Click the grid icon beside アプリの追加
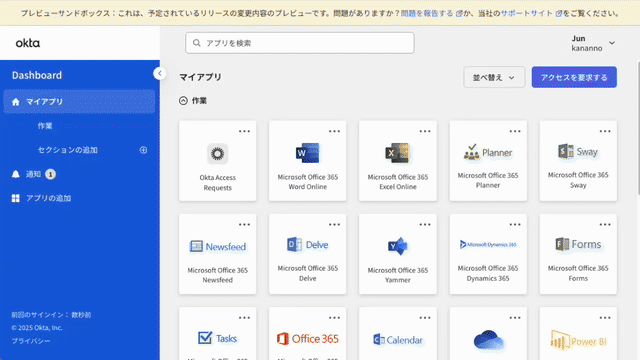This screenshot has width=640, height=360. (16, 198)
